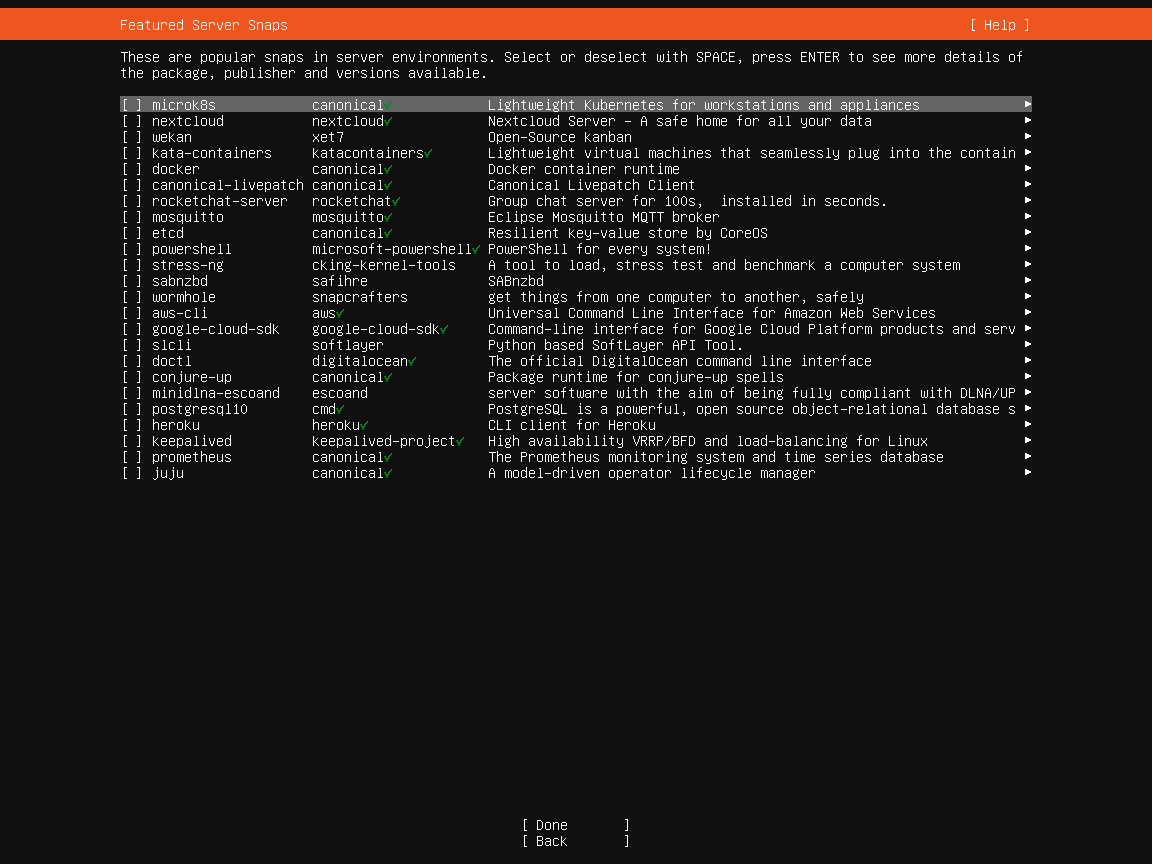Click the verified checkmark beside katacontainers
The image size is (1152, 864).
(x=428, y=154)
